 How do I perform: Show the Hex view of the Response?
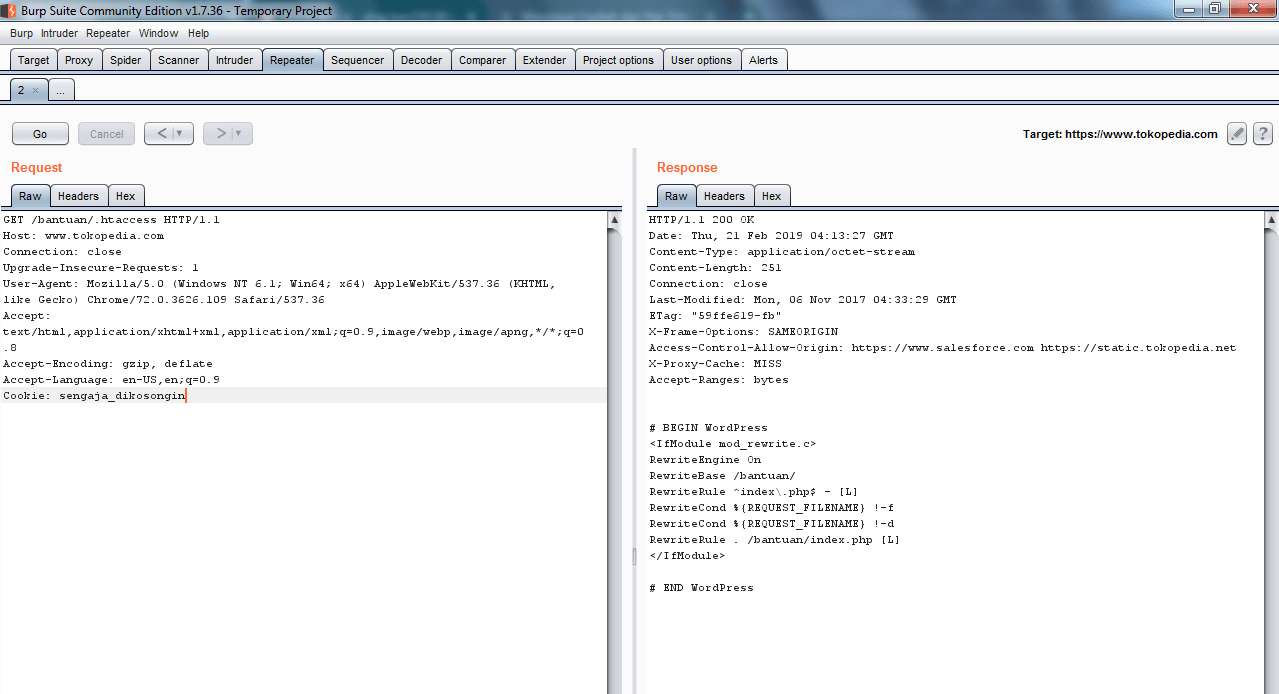click(772, 195)
